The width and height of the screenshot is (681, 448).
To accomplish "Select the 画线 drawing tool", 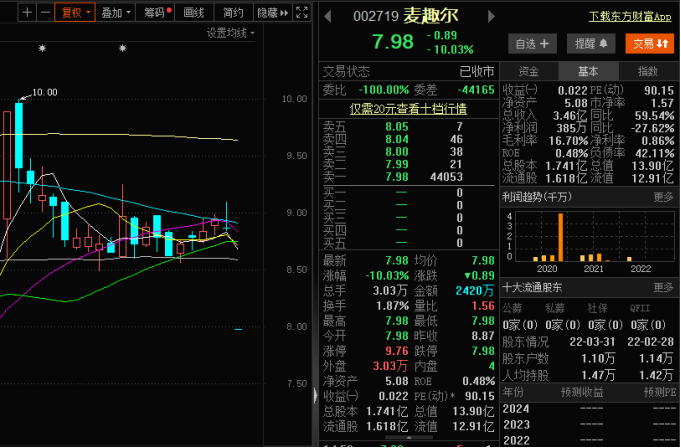I will tap(194, 13).
